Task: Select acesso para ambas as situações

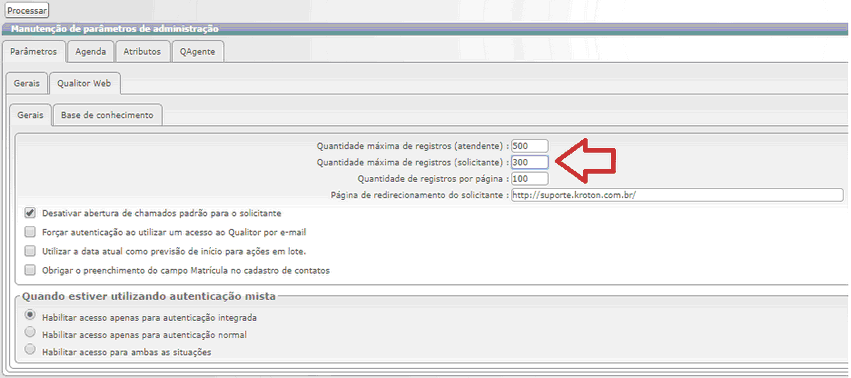Action: point(30,349)
